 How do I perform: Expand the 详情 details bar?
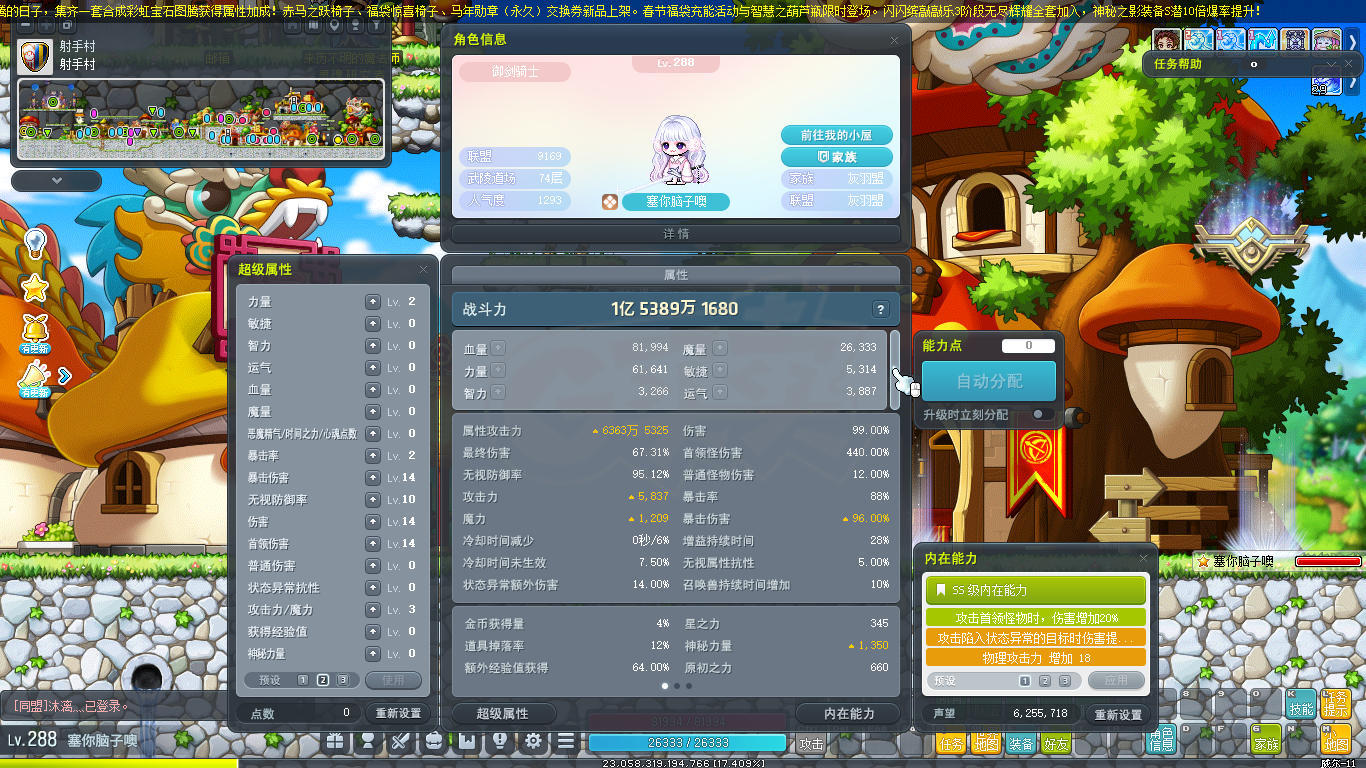[x=676, y=233]
